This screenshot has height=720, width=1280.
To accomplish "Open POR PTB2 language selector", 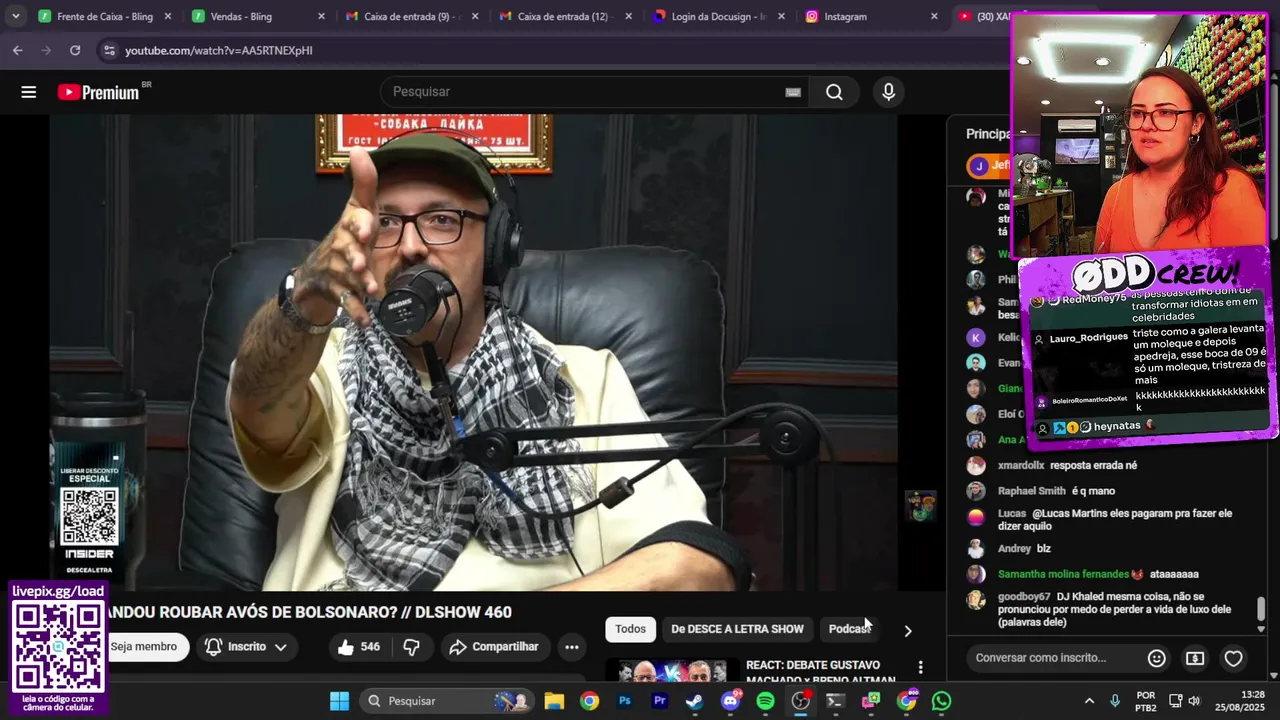I will click(x=1146, y=701).
